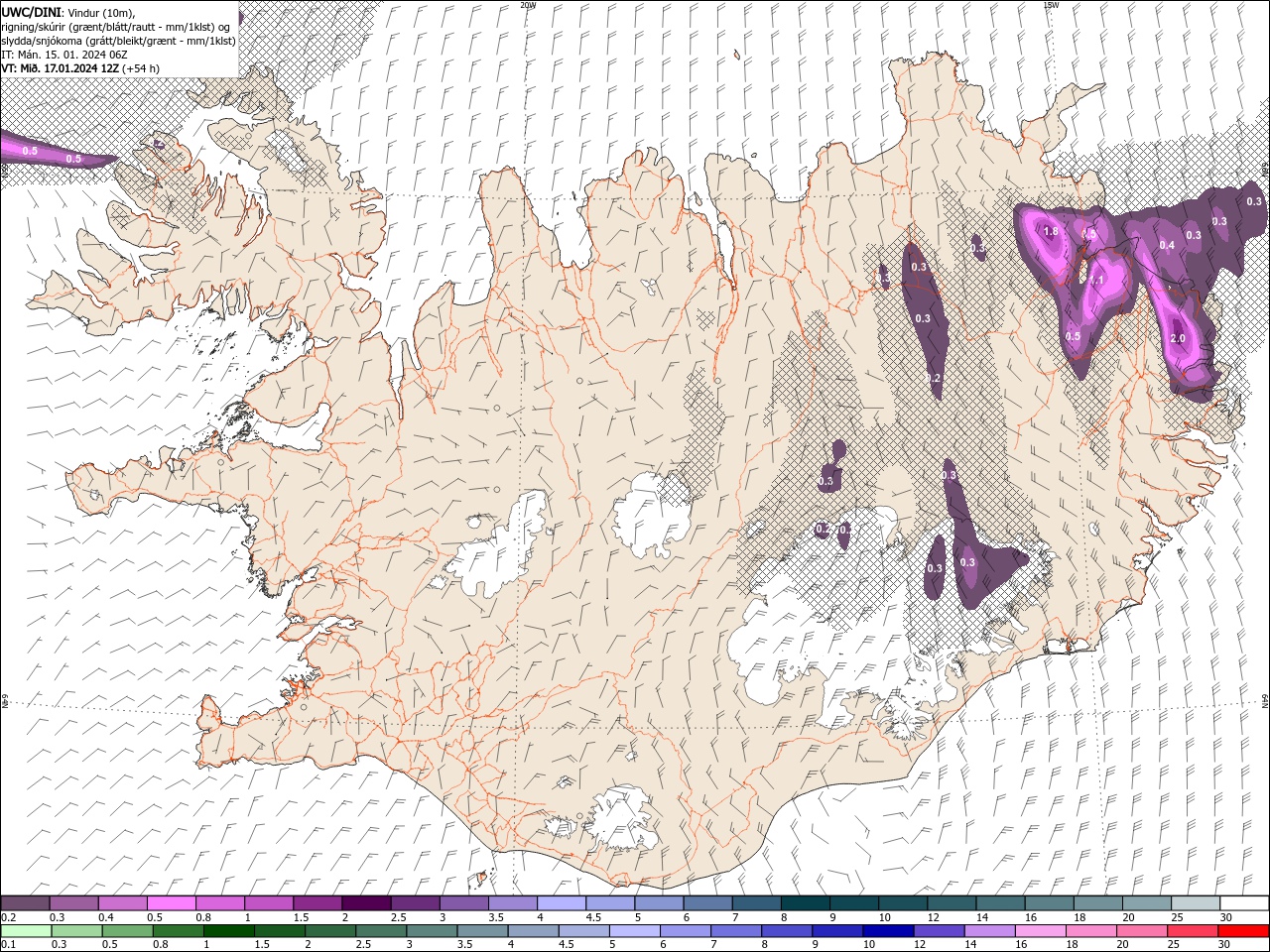1270x952 pixels.
Task: Click the "1.1" precipitation value on the map
Action: [x=1097, y=281]
